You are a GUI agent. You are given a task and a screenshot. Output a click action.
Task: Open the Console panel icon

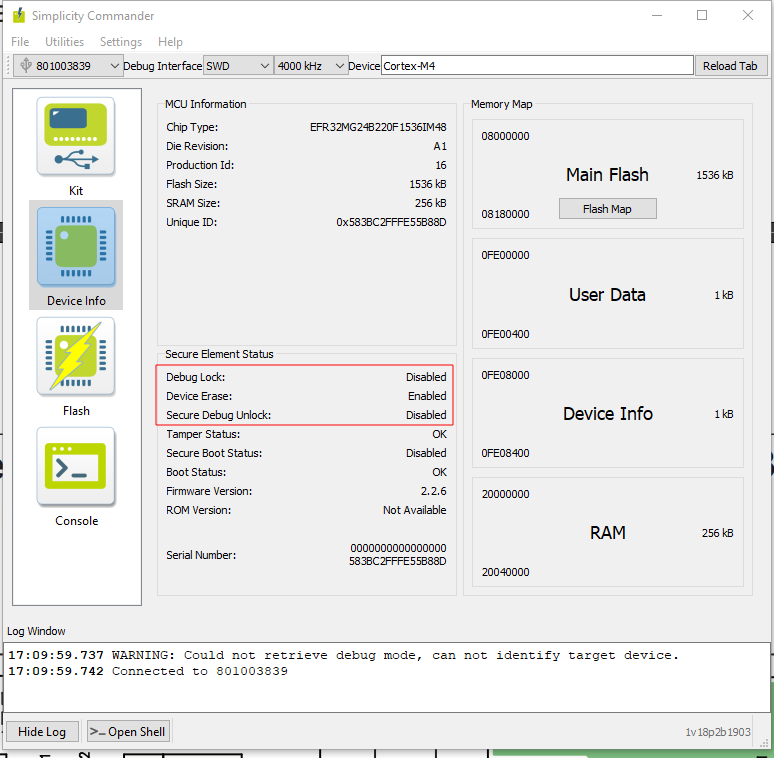(76, 467)
